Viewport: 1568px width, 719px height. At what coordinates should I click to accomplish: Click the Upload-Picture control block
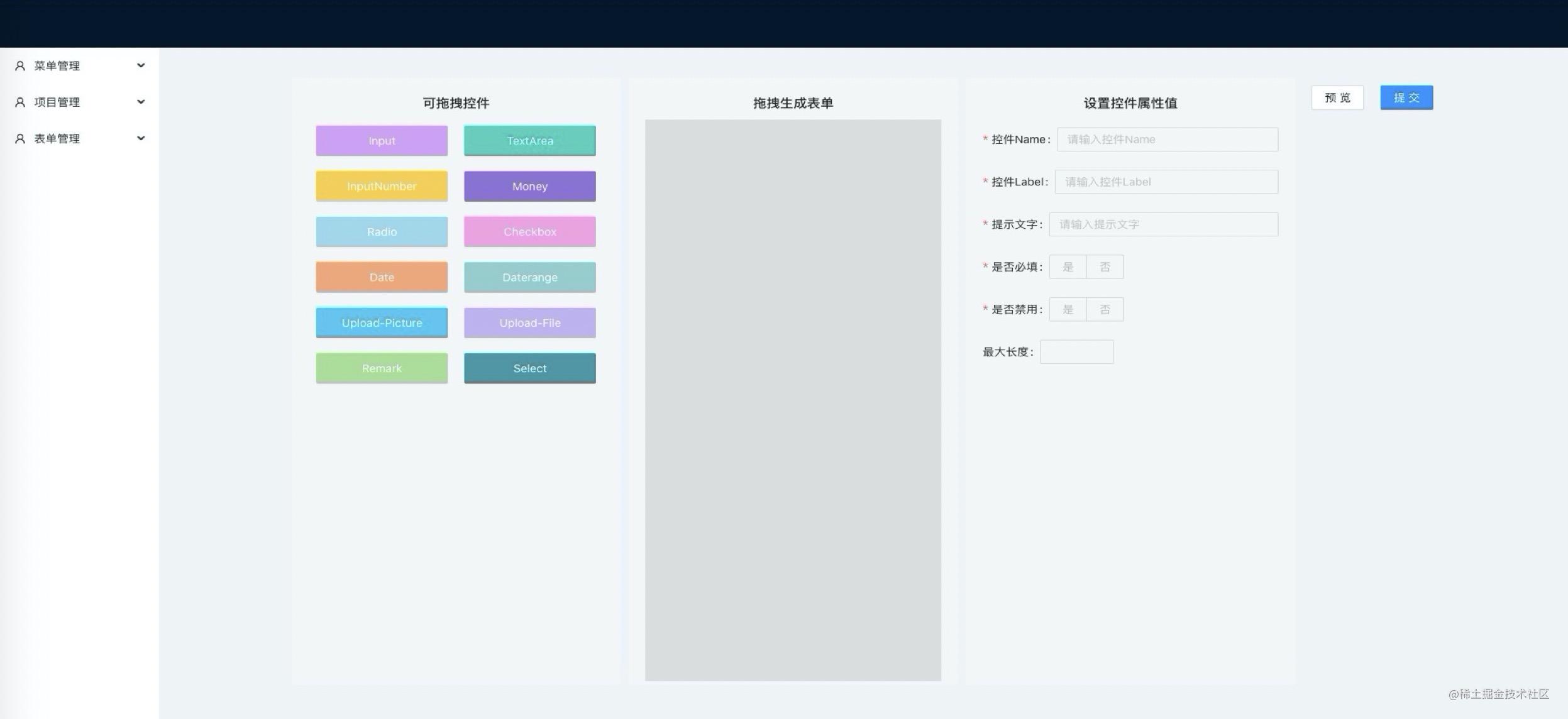[x=382, y=323]
